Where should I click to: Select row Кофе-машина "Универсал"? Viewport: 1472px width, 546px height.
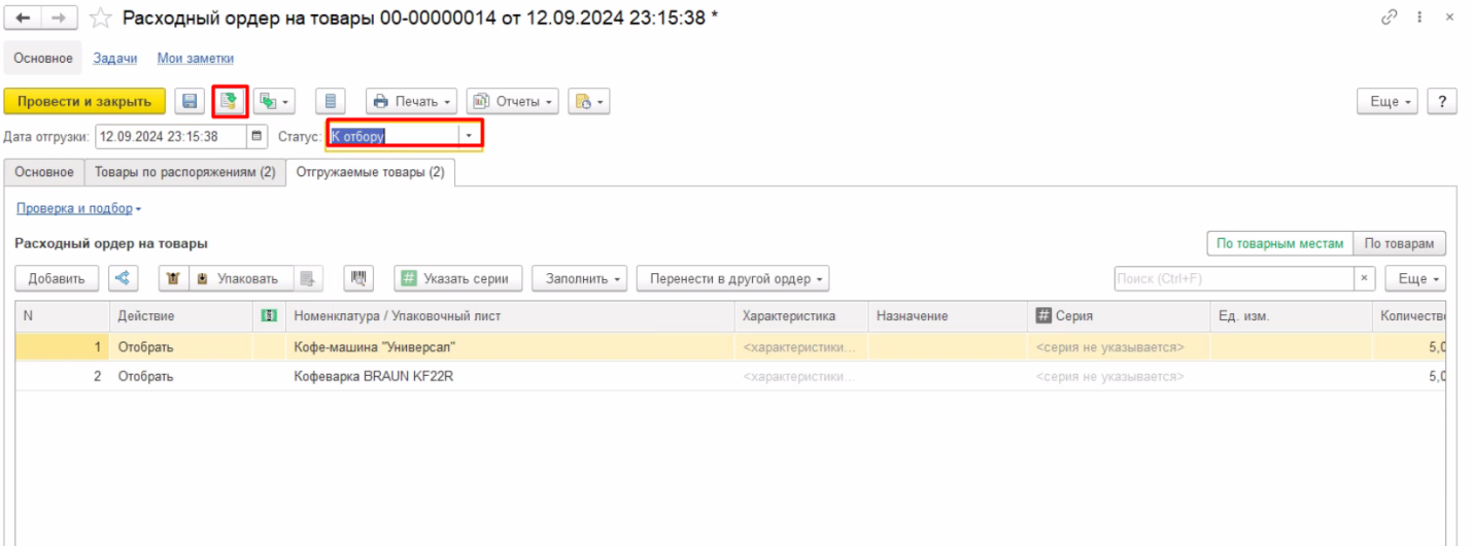tap(731, 347)
